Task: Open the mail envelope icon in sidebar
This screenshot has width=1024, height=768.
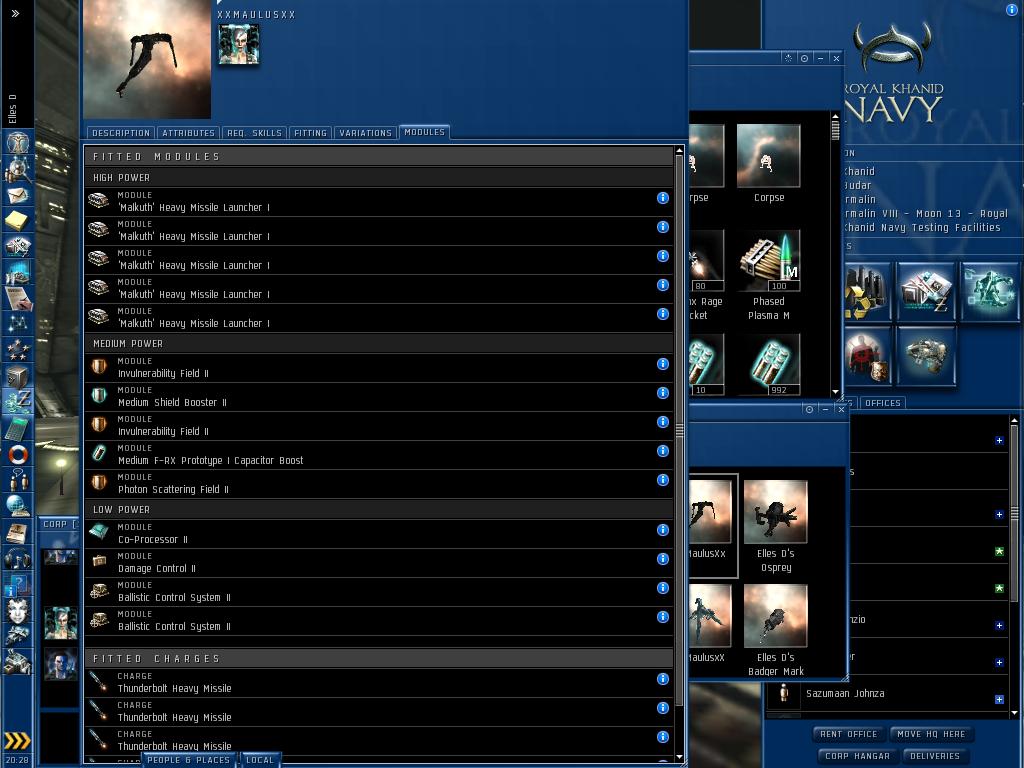Action: tap(17, 195)
